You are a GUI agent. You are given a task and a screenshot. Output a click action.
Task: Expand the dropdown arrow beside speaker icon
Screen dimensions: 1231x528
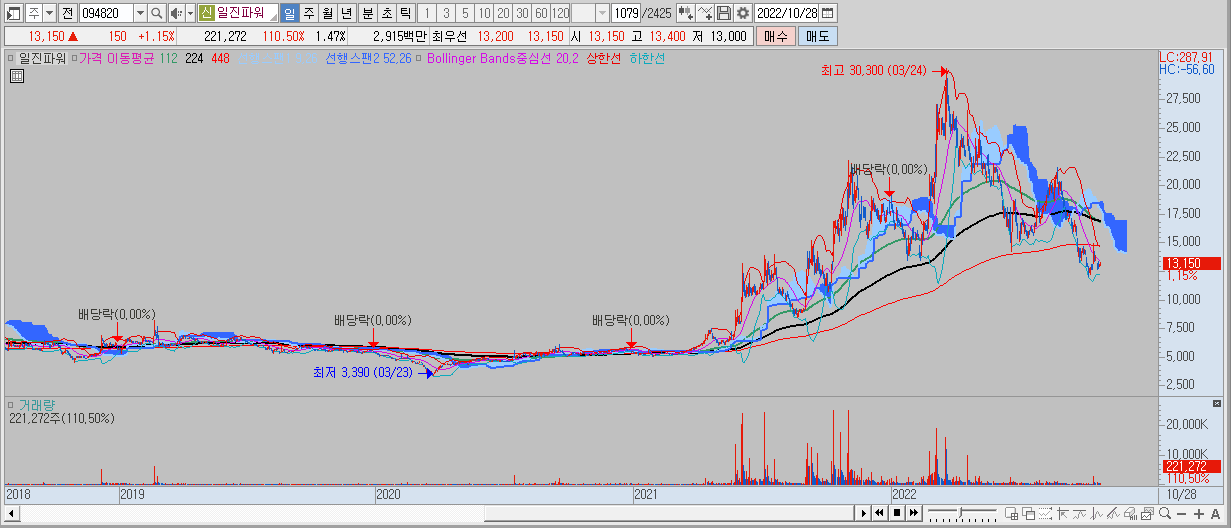[x=190, y=13]
